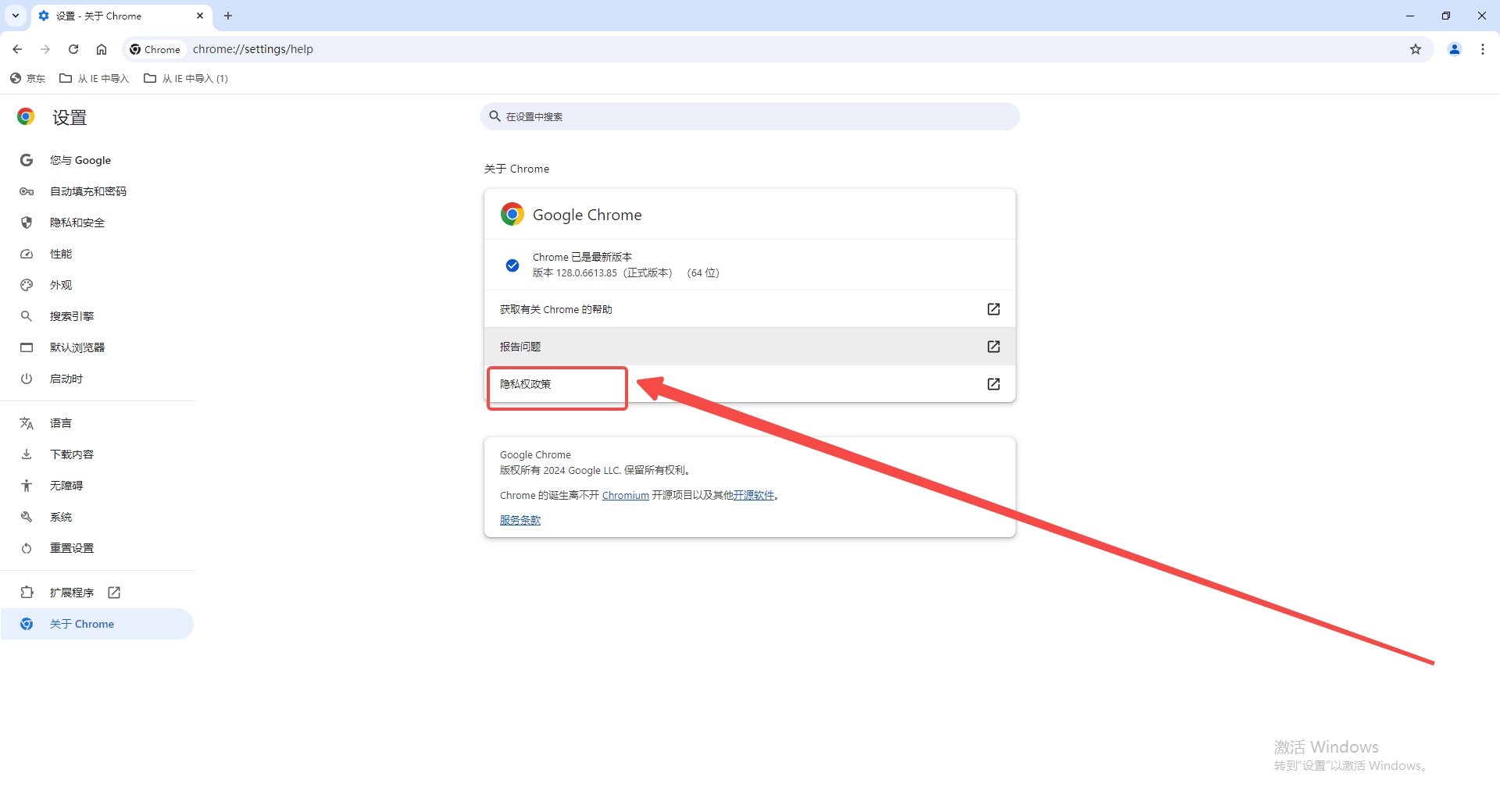
Task: Open the 隐私权政策 row
Action: click(750, 384)
